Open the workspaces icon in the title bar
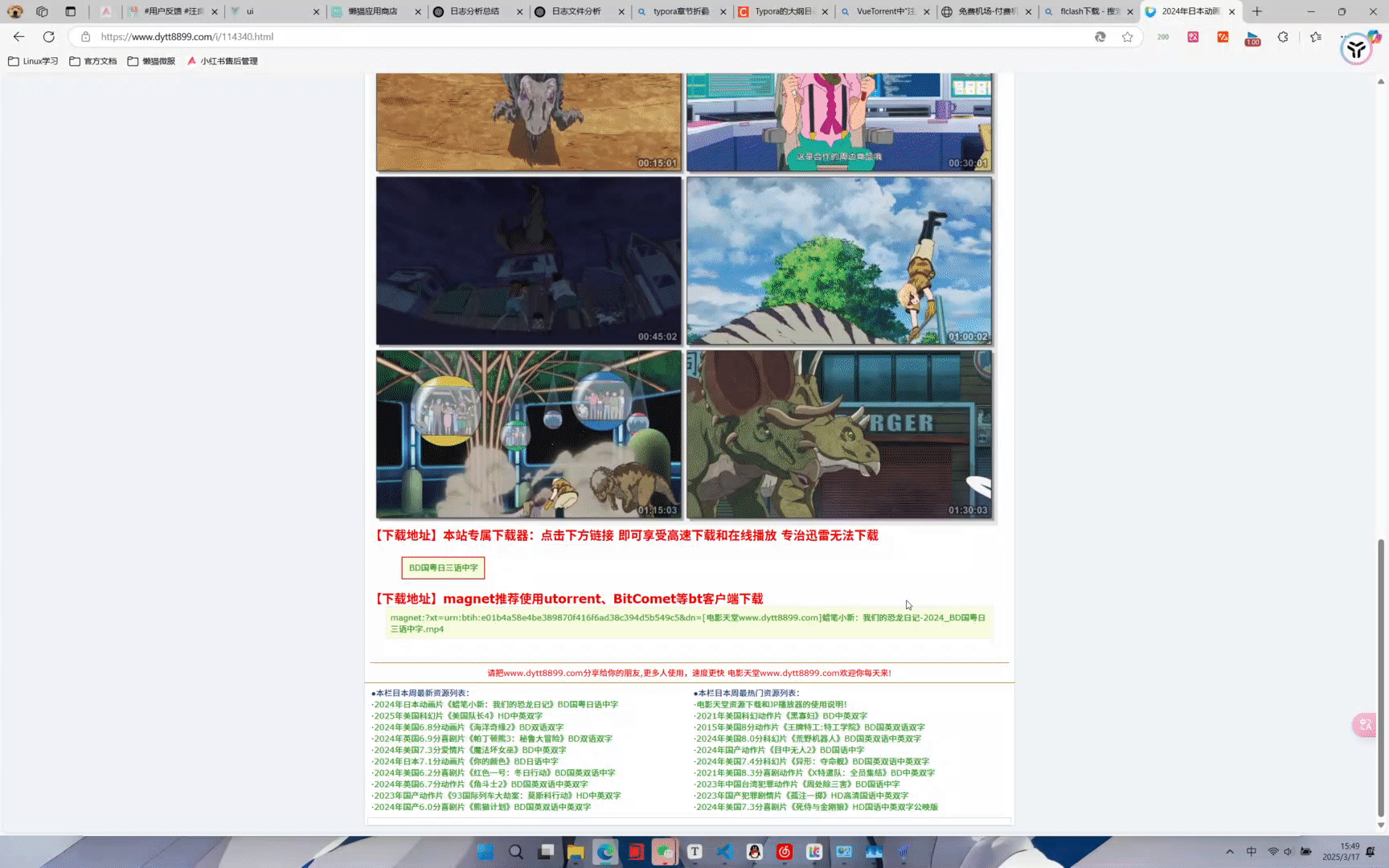The height and width of the screenshot is (868, 1389). point(42,11)
